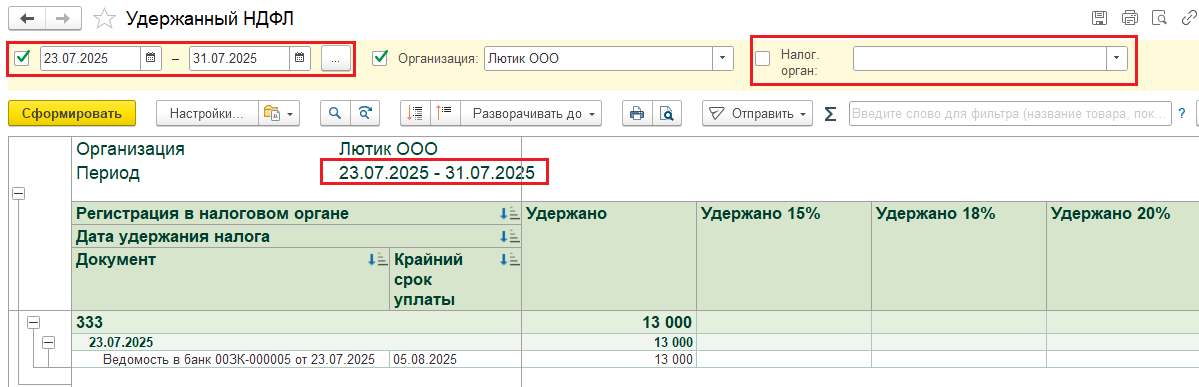Toggle the period filter checkbox

click(23, 57)
